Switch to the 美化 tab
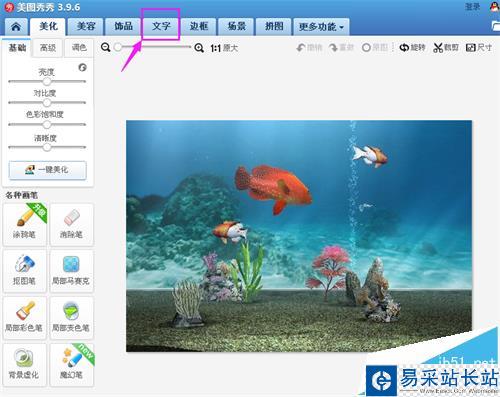This screenshot has height=397, width=500. 48,26
